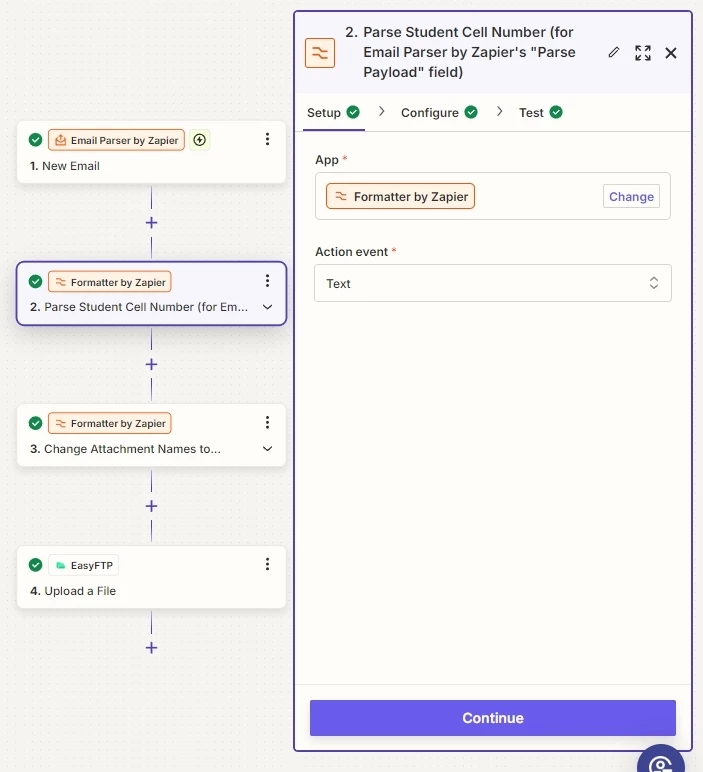Click the Formatter by Zapier badge on step 3
703x772 pixels.
click(110, 423)
